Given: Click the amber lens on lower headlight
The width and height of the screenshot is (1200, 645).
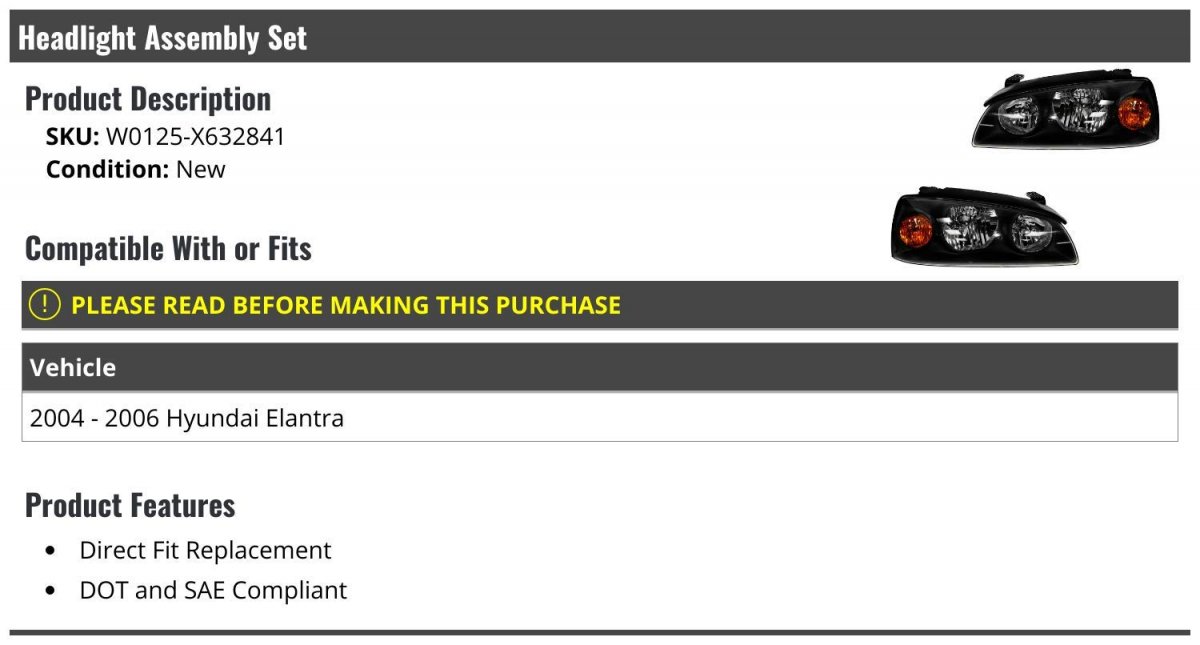Looking at the screenshot, I should (x=915, y=231).
